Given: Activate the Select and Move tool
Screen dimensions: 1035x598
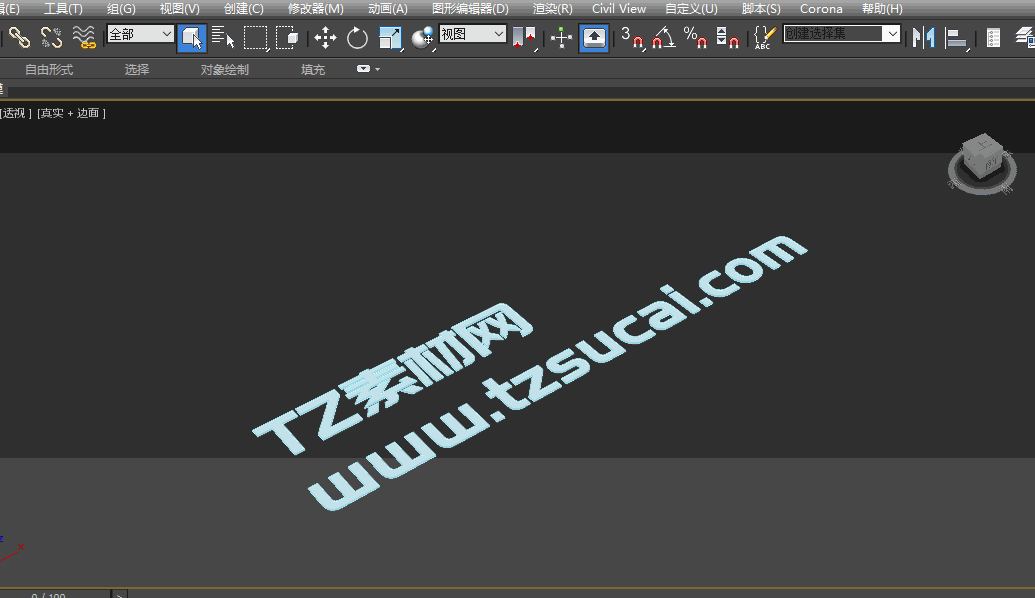Looking at the screenshot, I should (325, 38).
